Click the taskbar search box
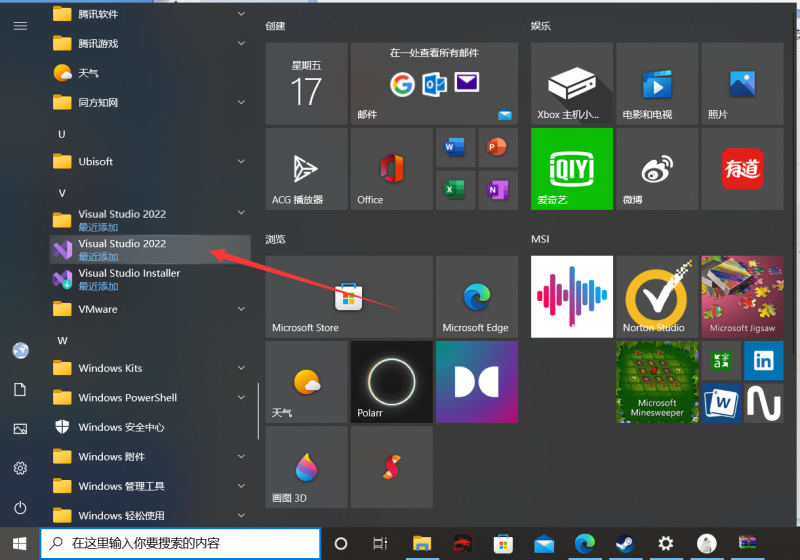800x560 pixels. (180, 543)
